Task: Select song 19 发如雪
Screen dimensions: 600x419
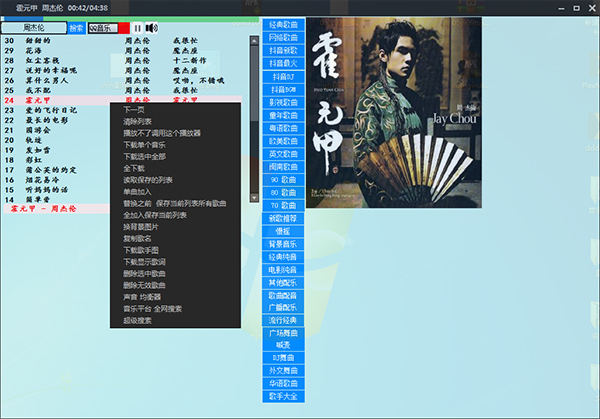Action: (x=56, y=150)
